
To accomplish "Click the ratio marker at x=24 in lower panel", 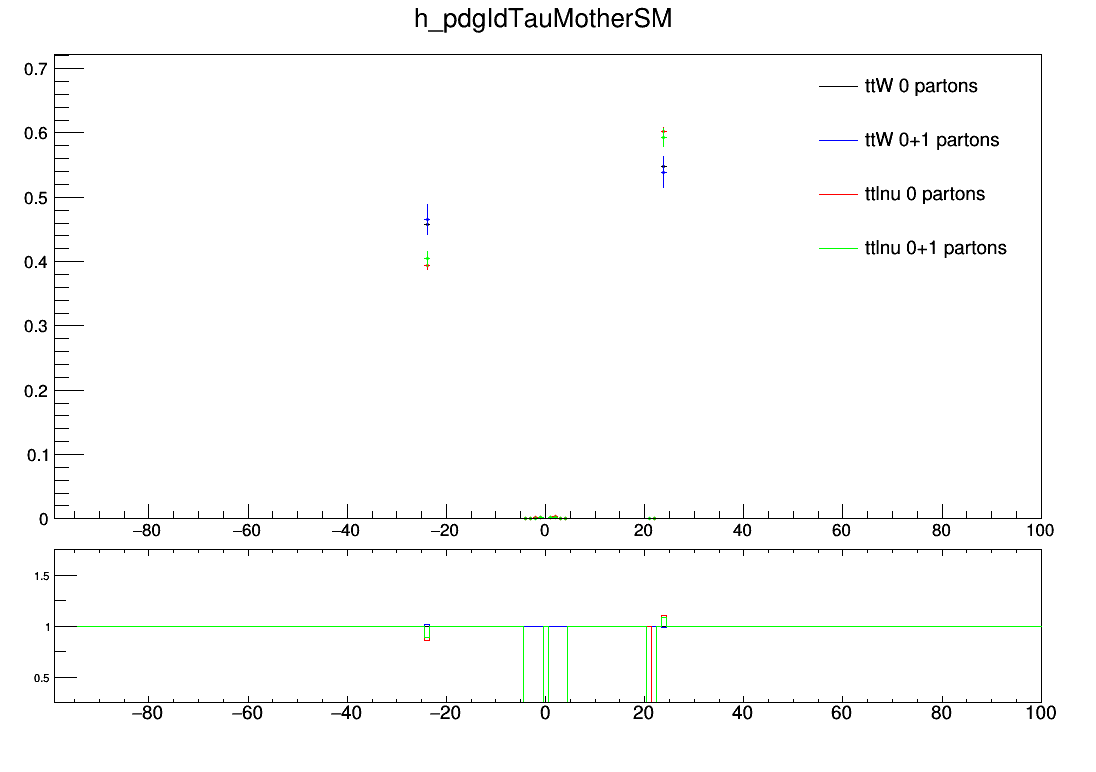I will pyautogui.click(x=663, y=622).
